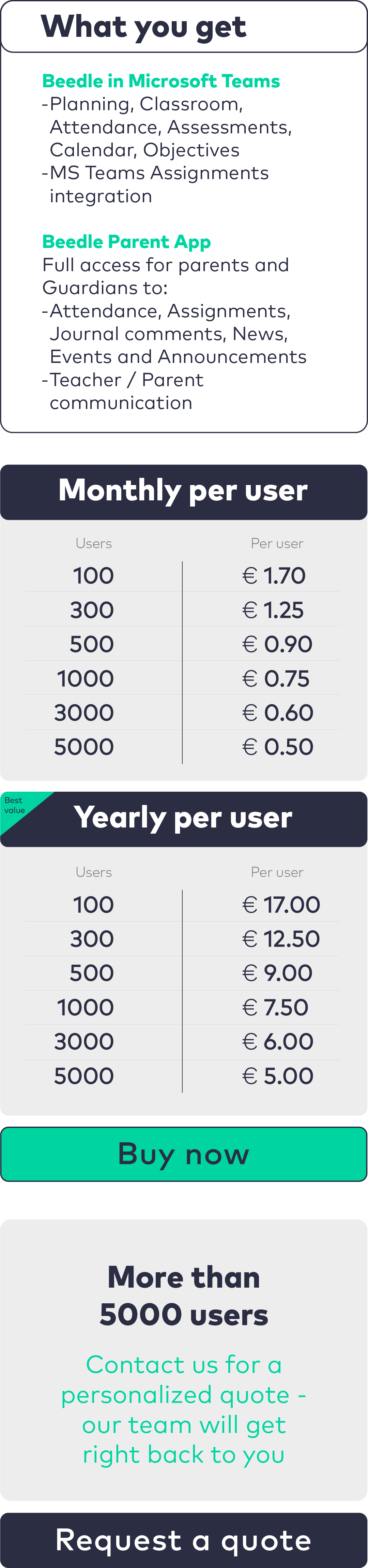Click the yearly € 5.00 price

click(277, 1075)
